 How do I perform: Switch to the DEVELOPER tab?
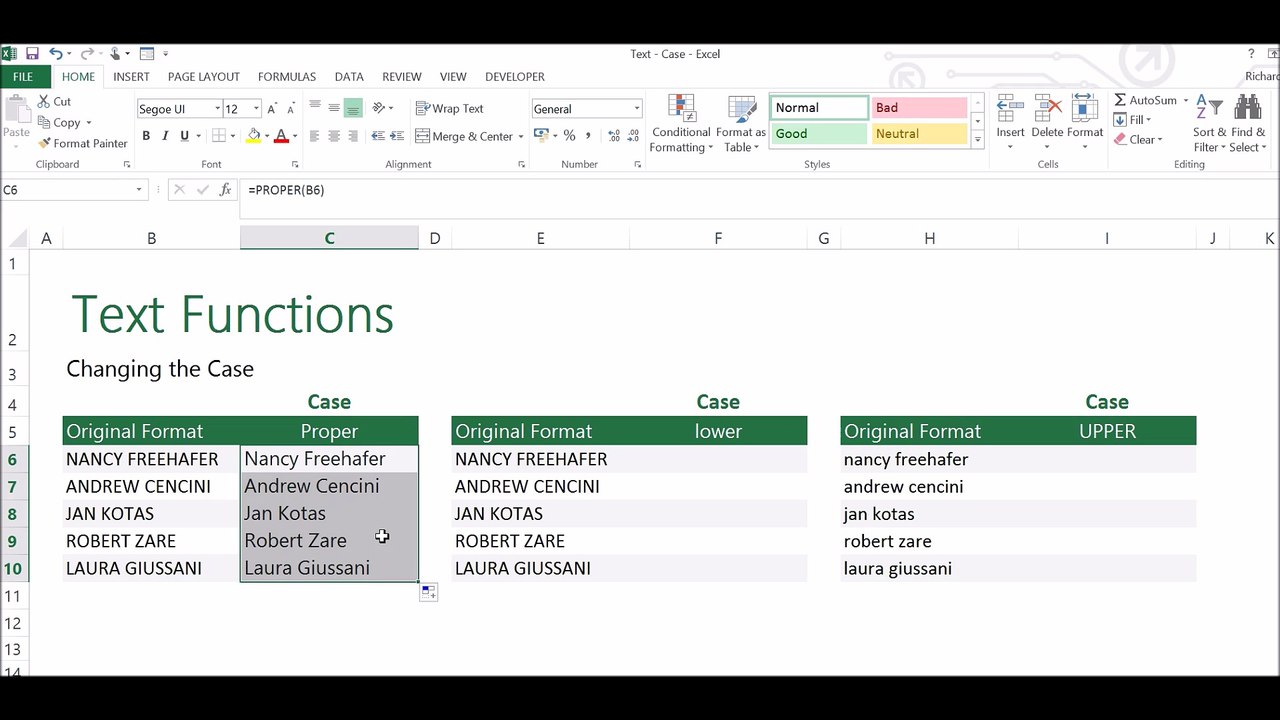coord(515,77)
